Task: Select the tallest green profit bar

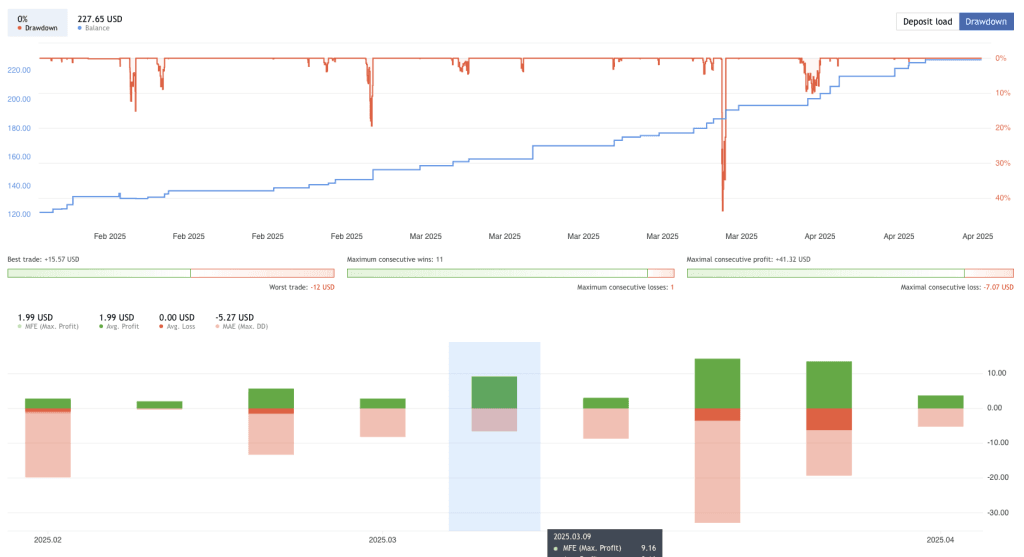Action: click(x=717, y=383)
